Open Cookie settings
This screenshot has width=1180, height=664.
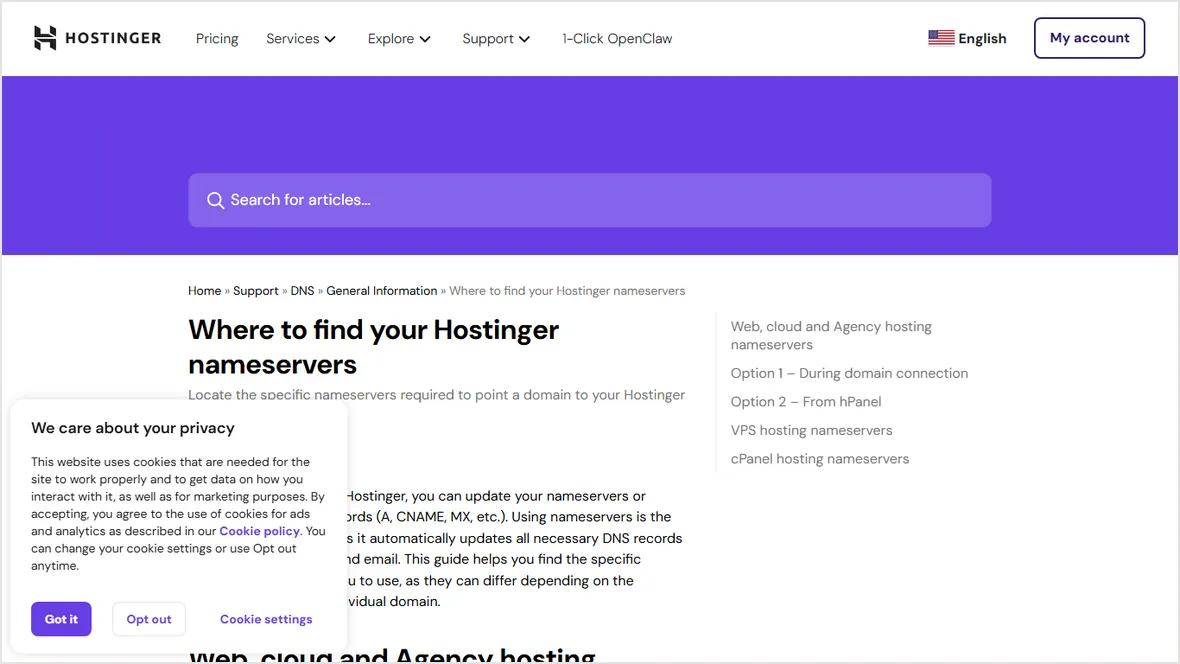[x=266, y=619]
